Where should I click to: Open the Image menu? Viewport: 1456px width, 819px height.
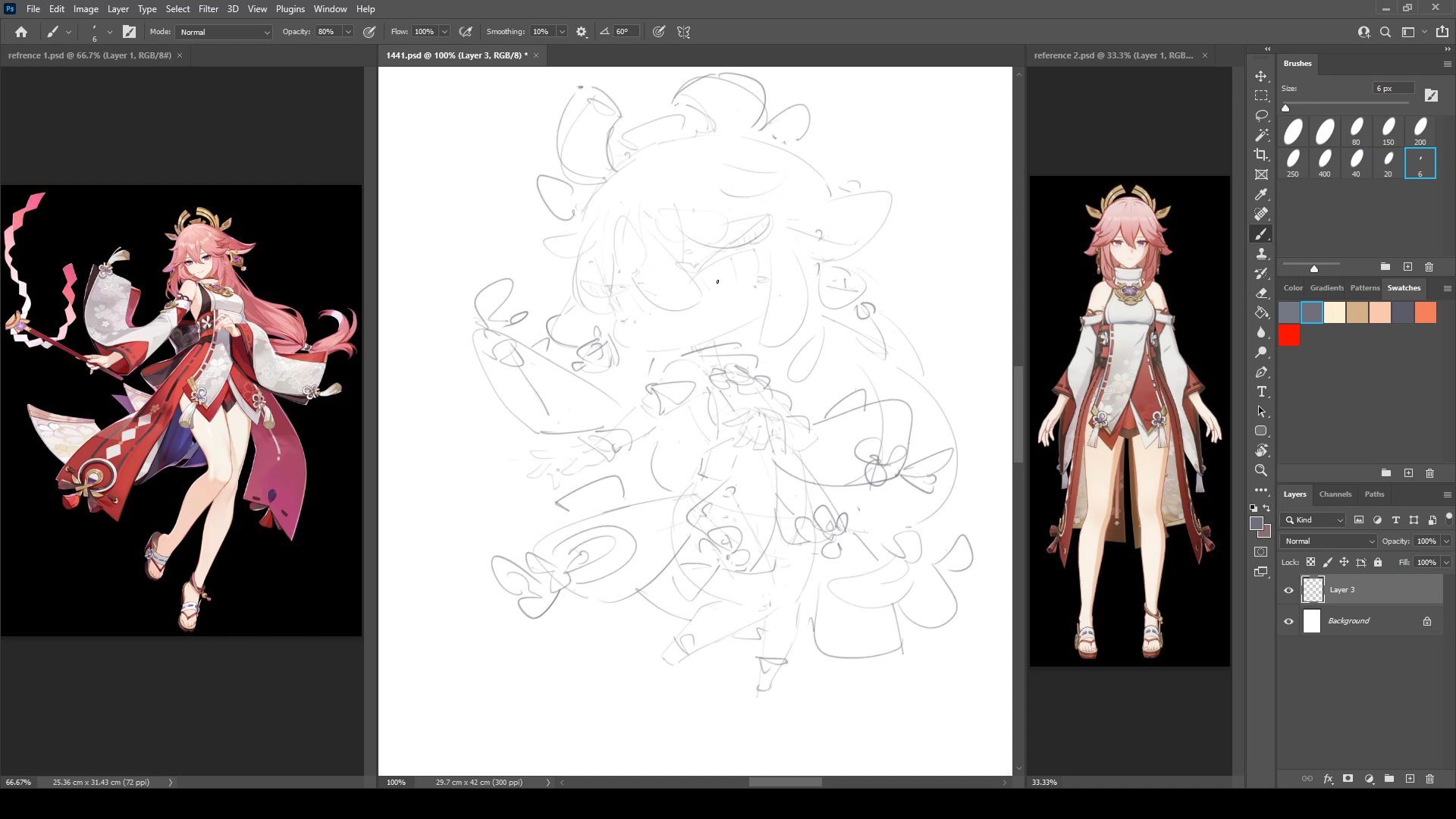click(86, 9)
